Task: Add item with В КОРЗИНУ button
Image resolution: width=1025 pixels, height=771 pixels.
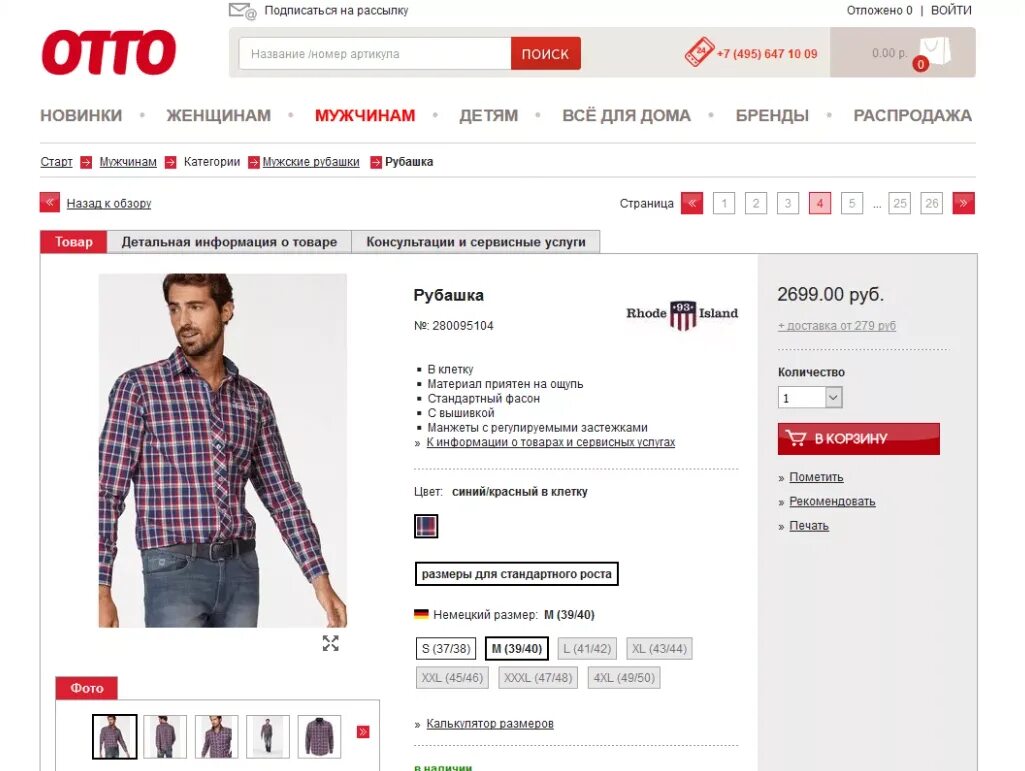Action: 858,439
